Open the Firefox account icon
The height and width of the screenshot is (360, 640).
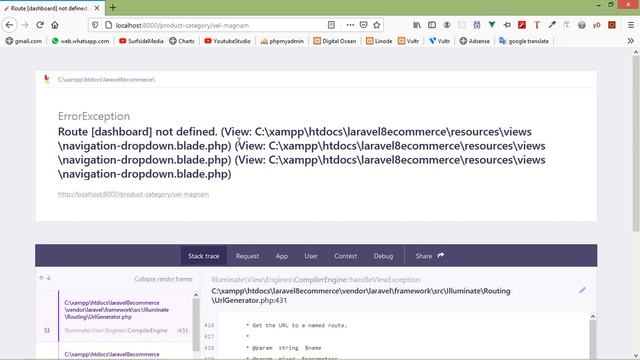coord(447,25)
